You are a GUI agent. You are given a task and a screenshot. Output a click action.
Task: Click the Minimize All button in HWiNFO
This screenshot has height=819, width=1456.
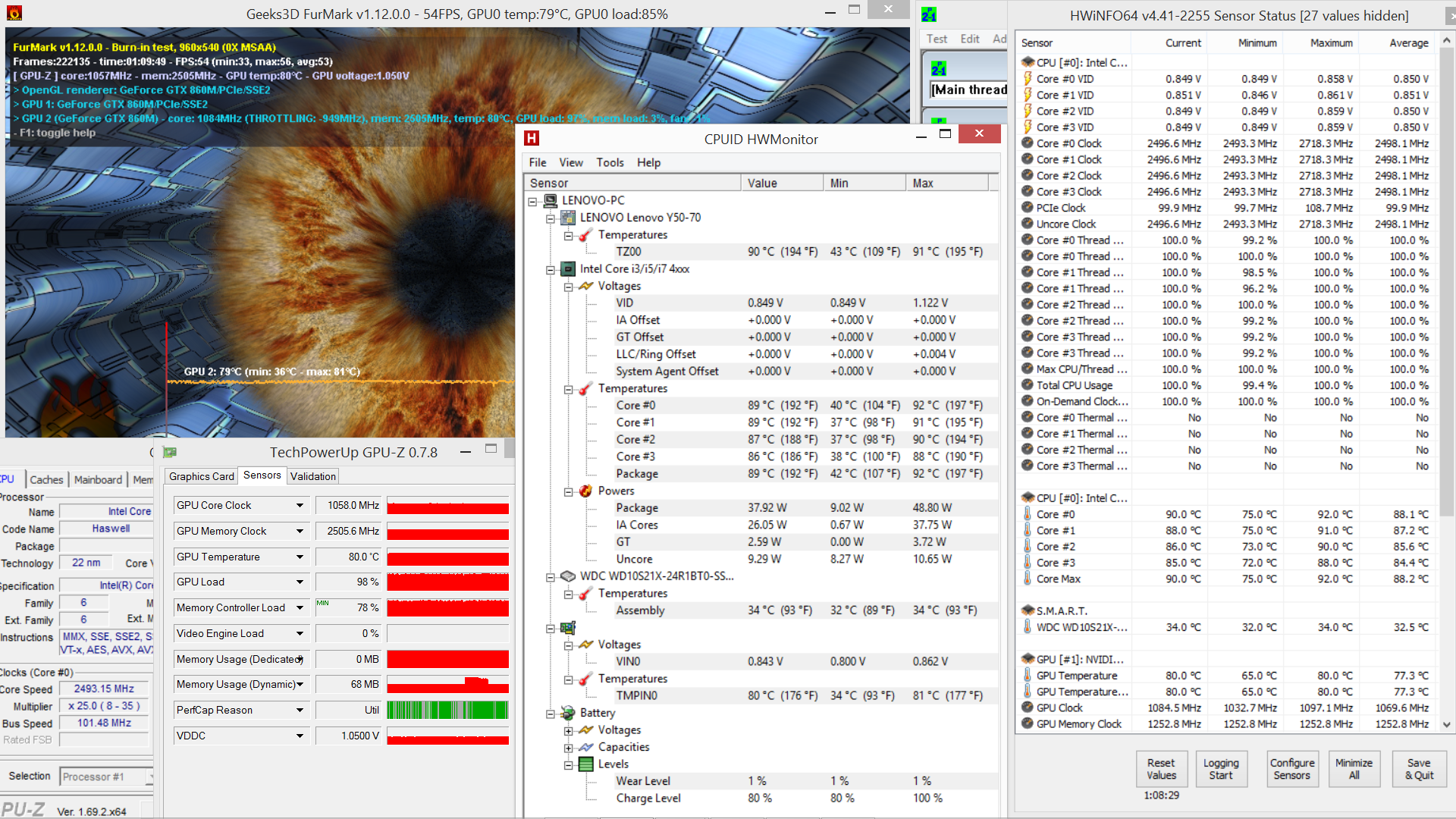[1354, 769]
